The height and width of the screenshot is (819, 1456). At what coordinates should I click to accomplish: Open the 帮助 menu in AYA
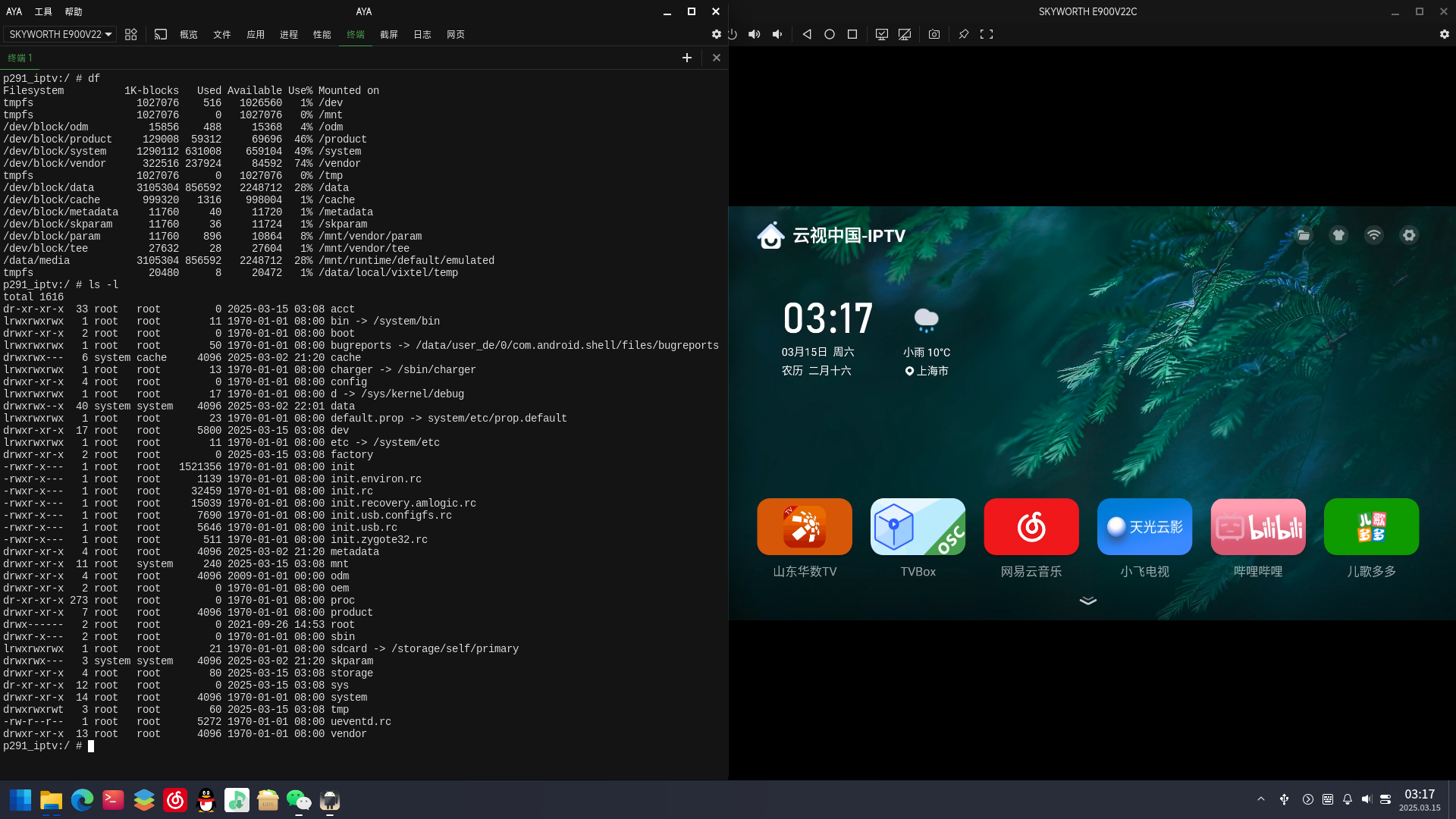tap(74, 11)
